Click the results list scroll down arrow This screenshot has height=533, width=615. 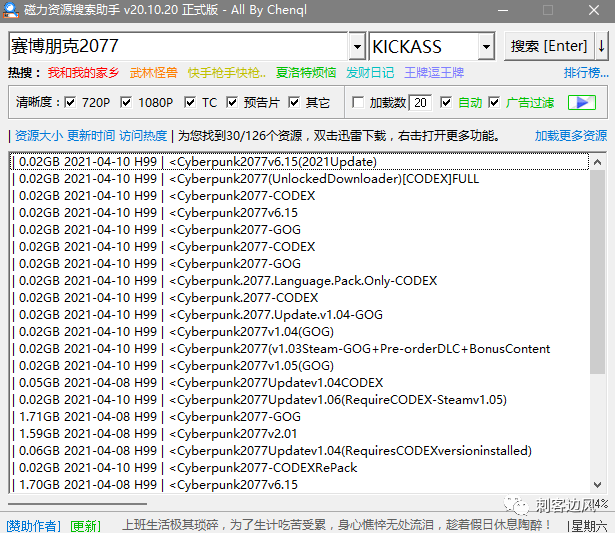tap(597, 485)
